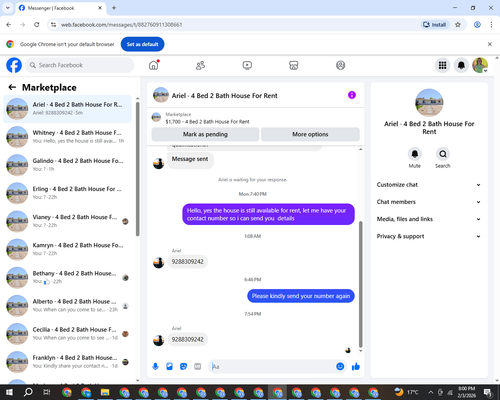Open the account profile picture dropdown

point(480,65)
